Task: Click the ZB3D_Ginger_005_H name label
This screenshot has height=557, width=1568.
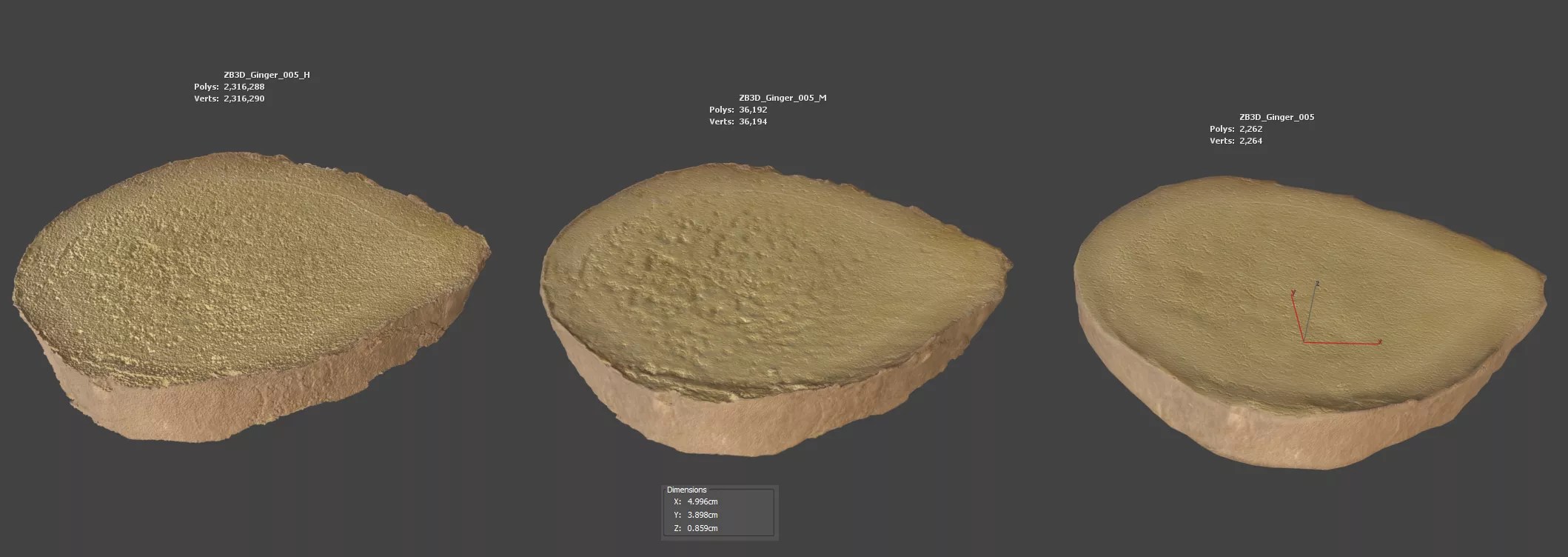Action: (267, 75)
